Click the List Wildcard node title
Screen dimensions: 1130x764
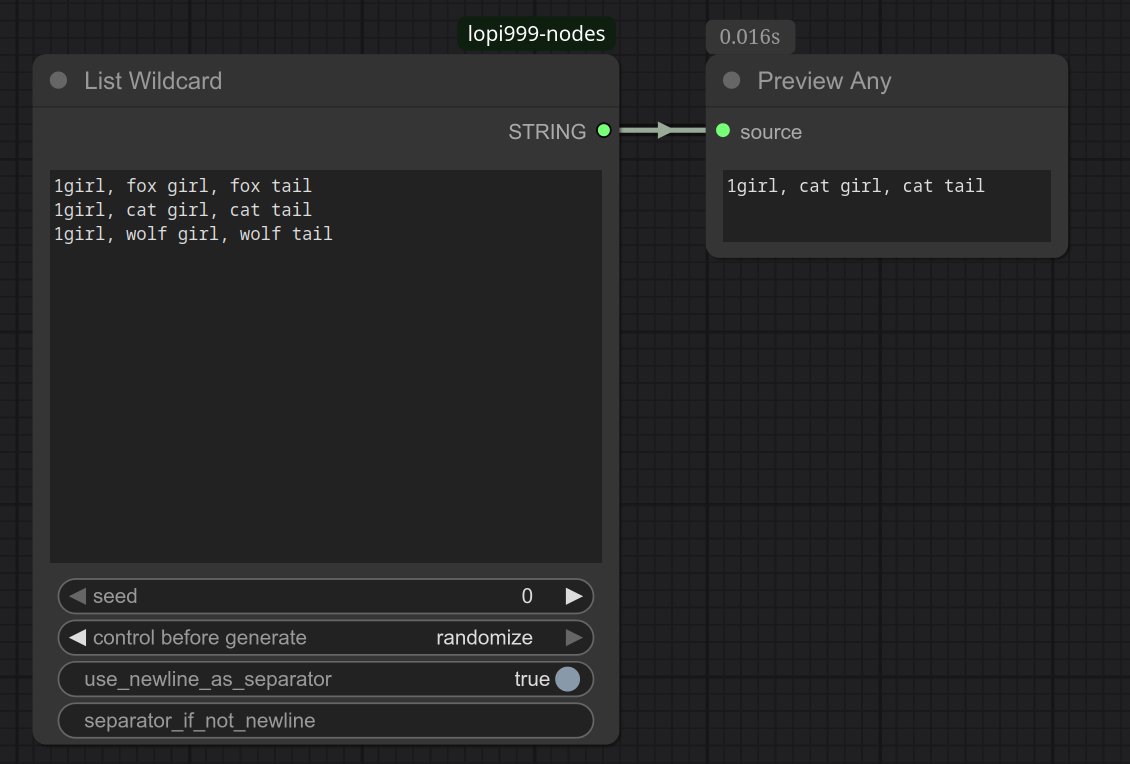153,81
